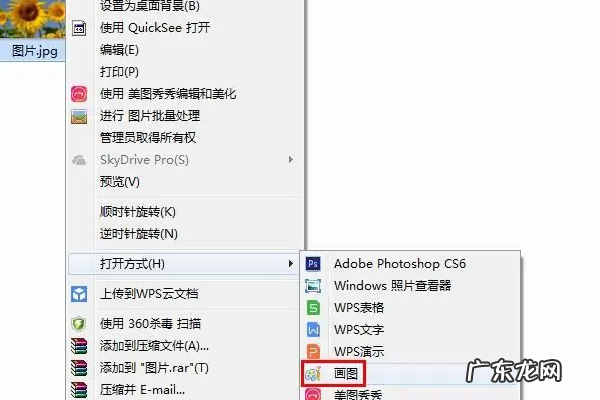Click the Windows Photo Viewer icon
This screenshot has width=600, height=400.
pos(313,286)
